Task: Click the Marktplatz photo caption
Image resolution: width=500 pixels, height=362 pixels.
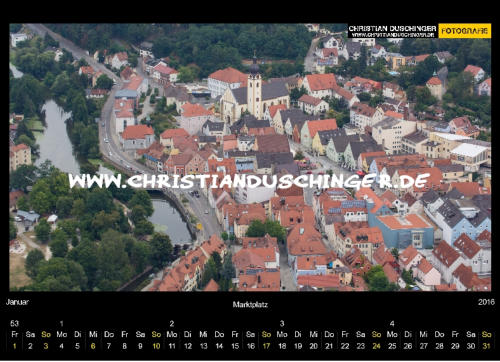Action: click(250, 304)
